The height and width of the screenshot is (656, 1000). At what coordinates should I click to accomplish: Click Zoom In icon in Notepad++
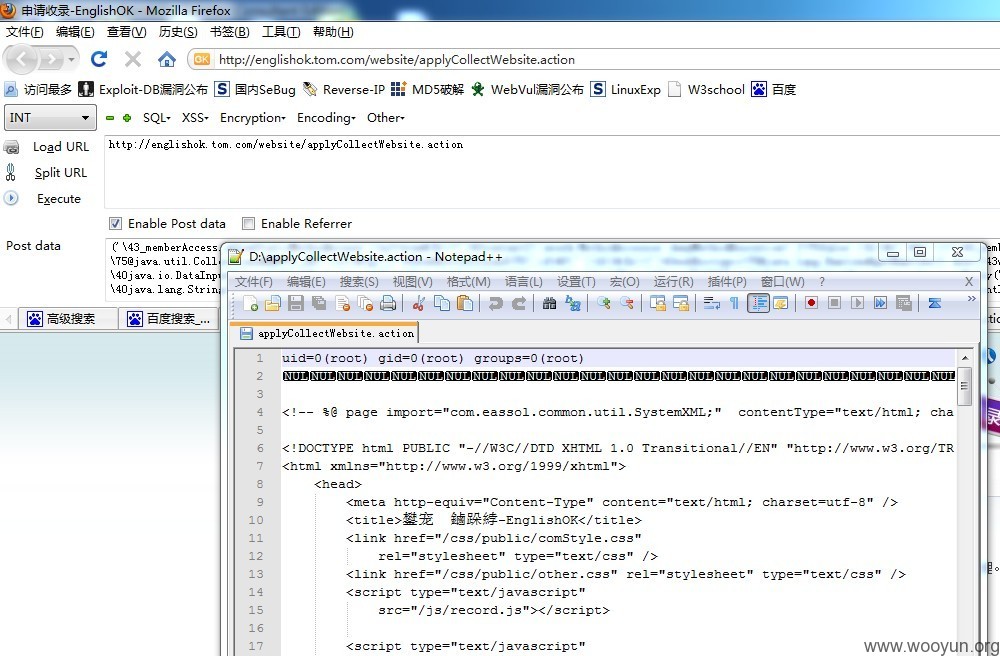pos(604,303)
